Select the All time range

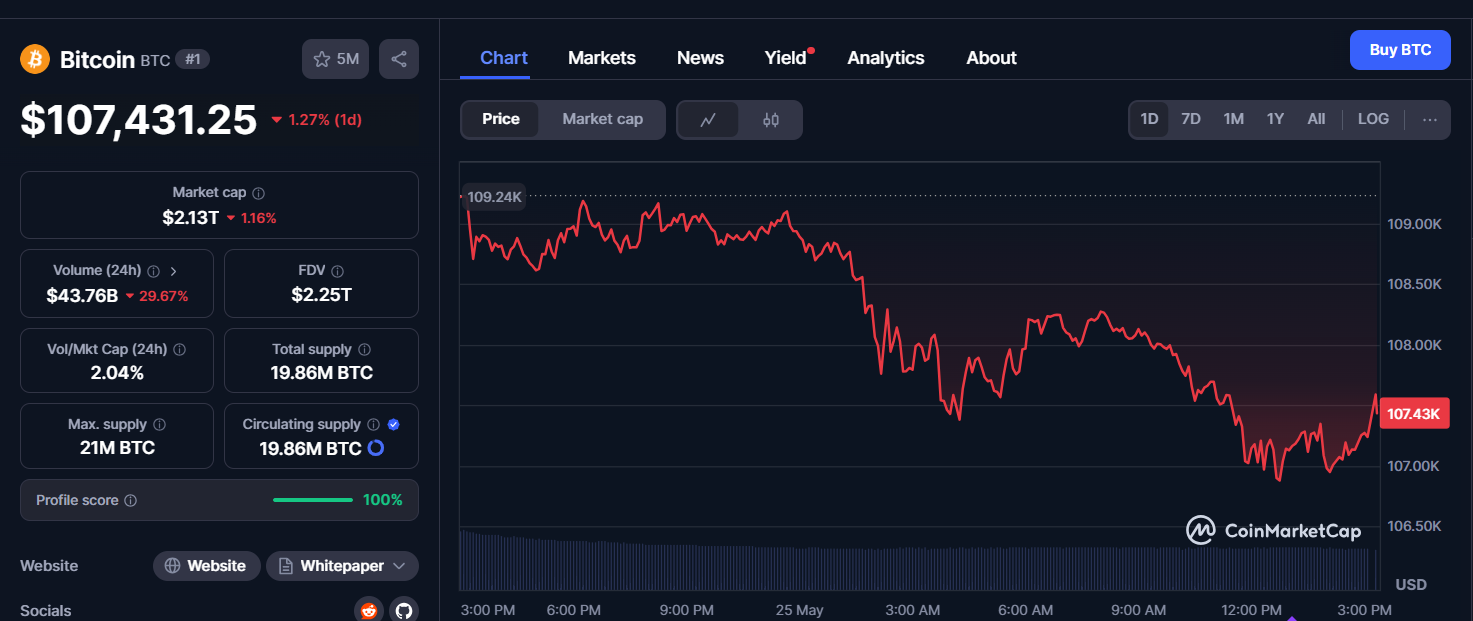(1316, 119)
